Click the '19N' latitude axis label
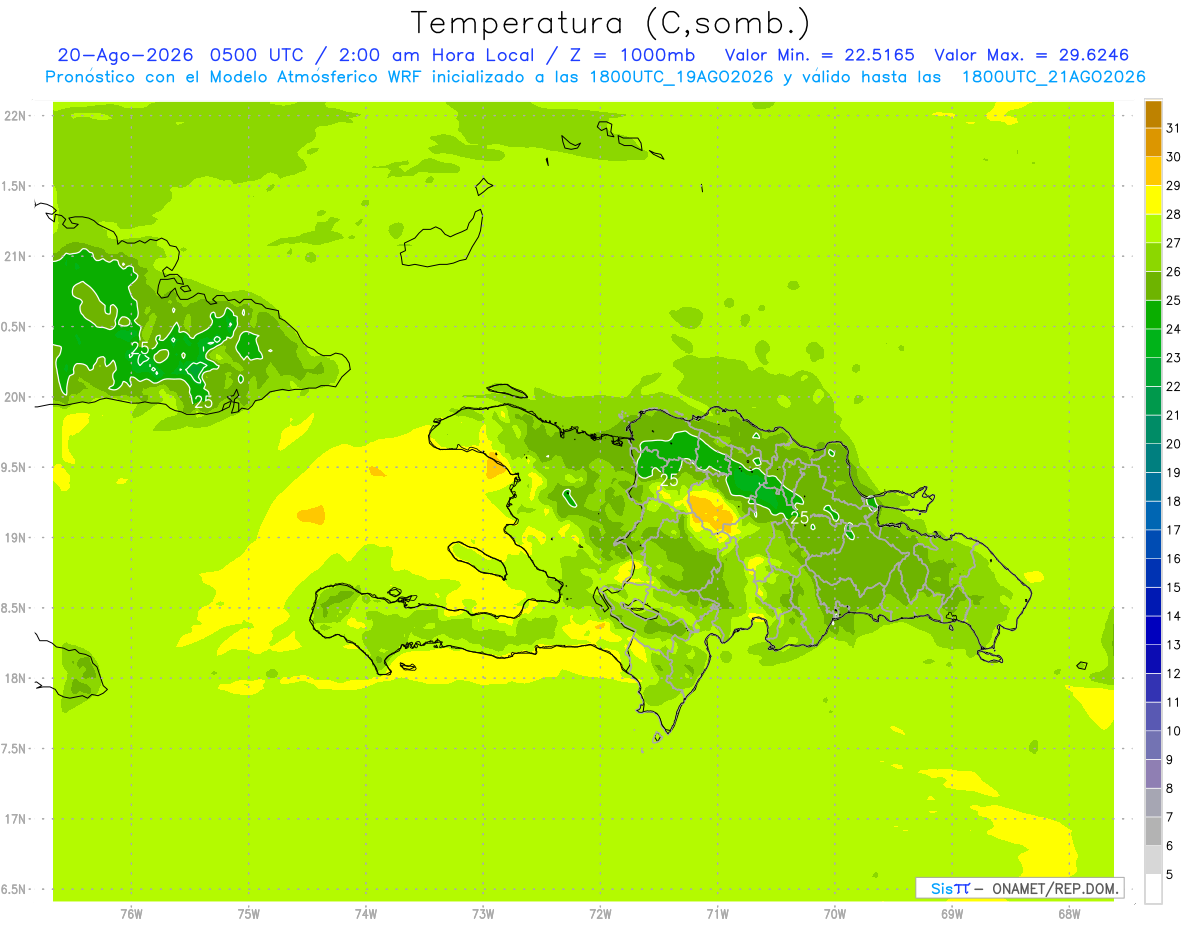1200x927 pixels. (15, 538)
